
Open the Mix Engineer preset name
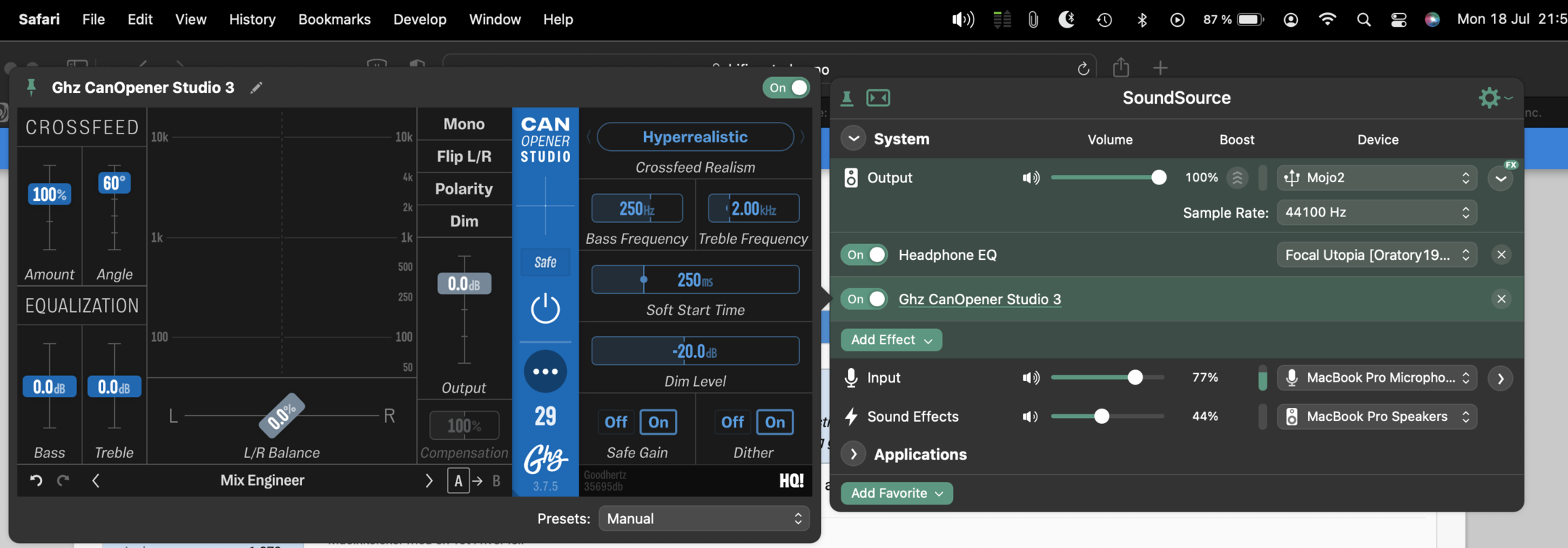pyautogui.click(x=262, y=480)
